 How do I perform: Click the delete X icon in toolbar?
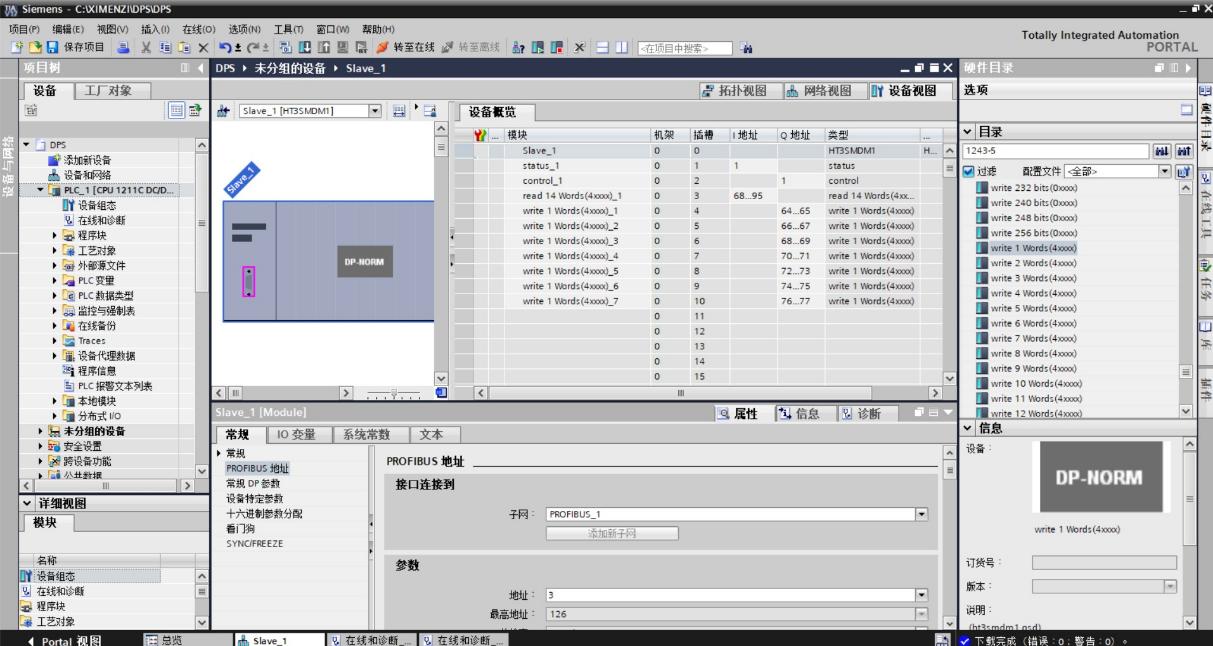[x=203, y=47]
